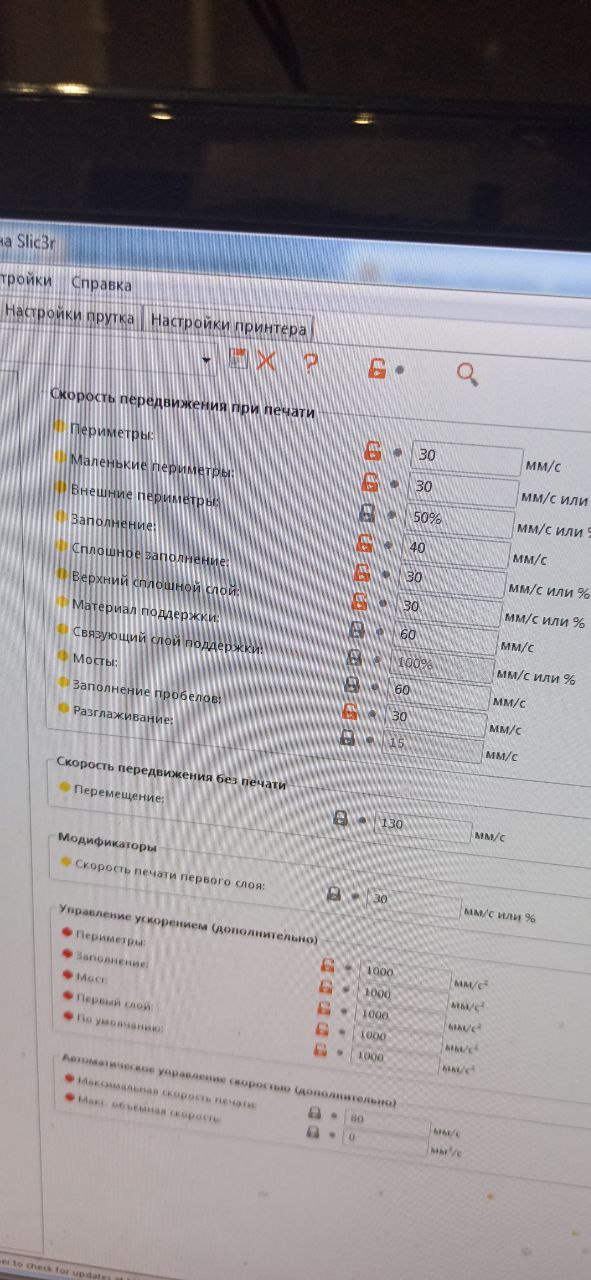Click the orange lock for Мост acceleration
This screenshot has width=591, height=1280.
tap(323, 1009)
